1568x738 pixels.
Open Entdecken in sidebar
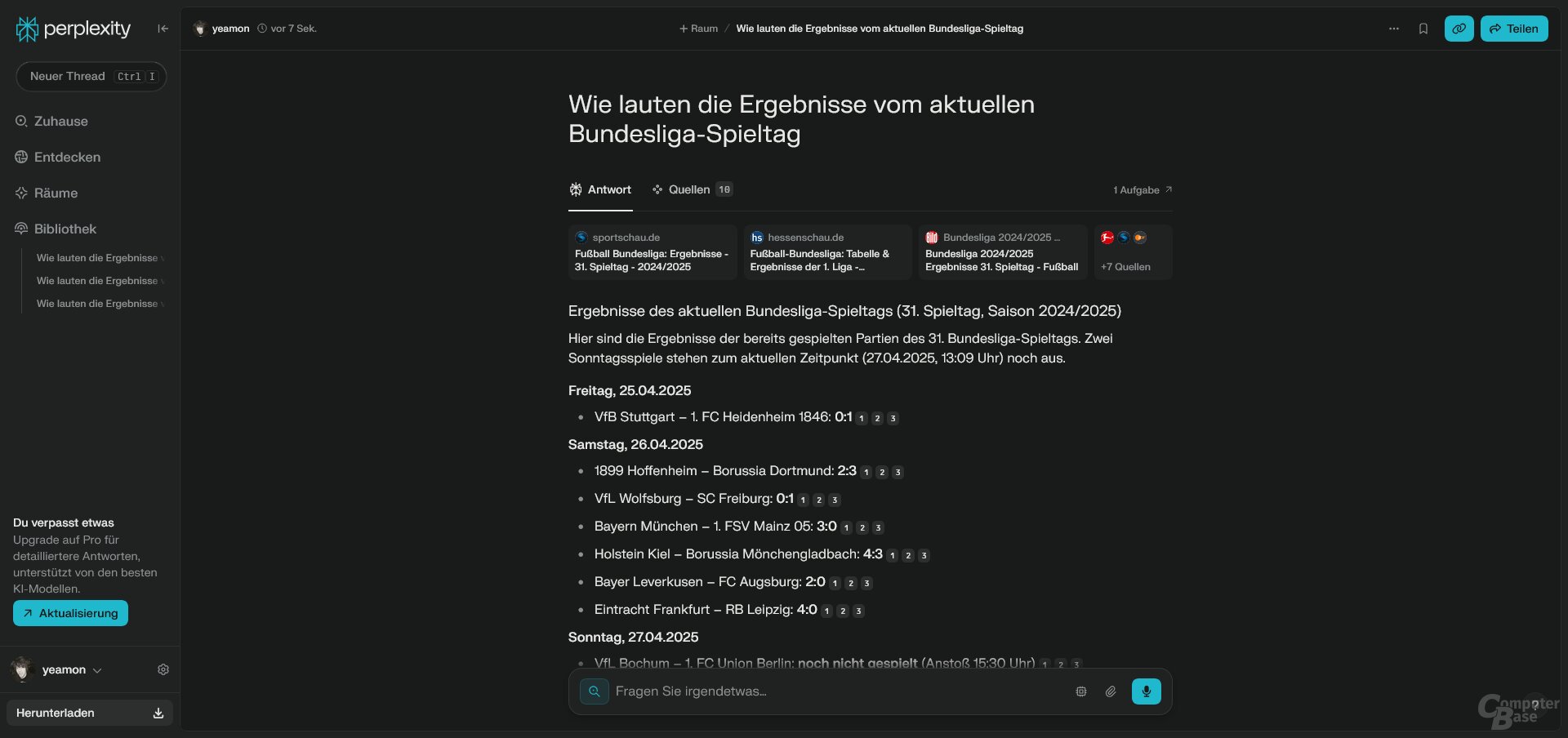click(58, 157)
